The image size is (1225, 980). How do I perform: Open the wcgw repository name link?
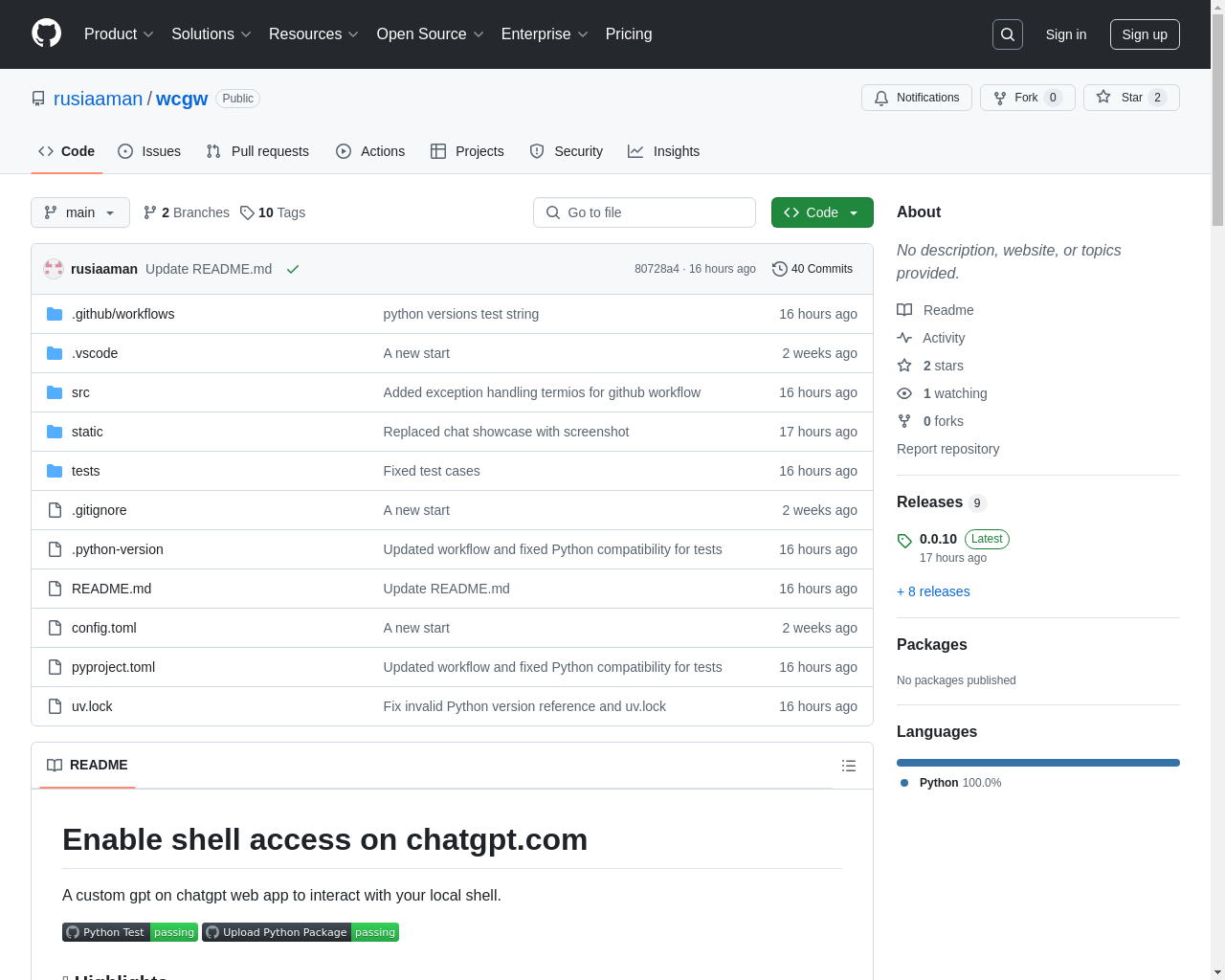(182, 99)
